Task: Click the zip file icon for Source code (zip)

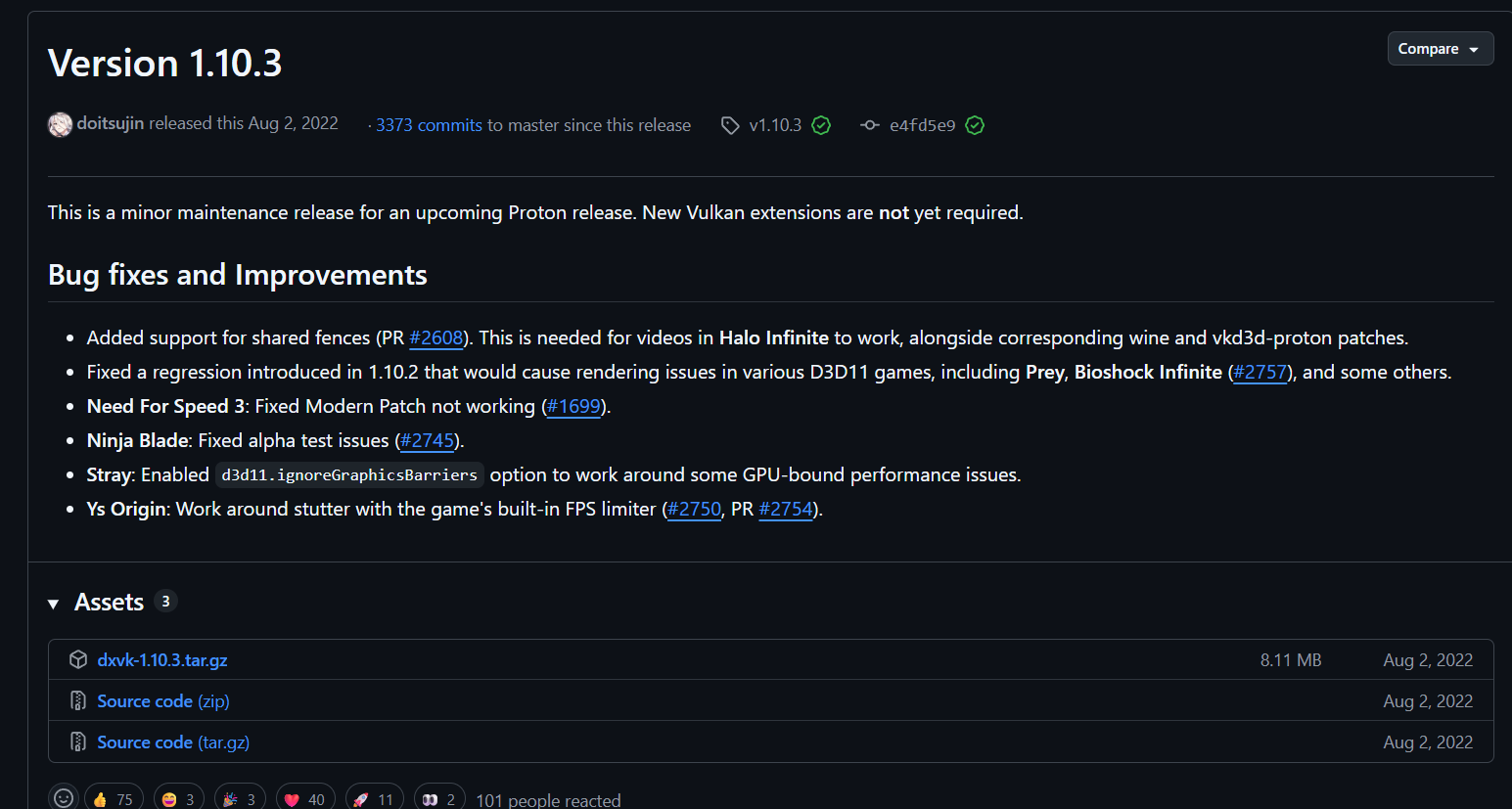Action: coord(78,700)
